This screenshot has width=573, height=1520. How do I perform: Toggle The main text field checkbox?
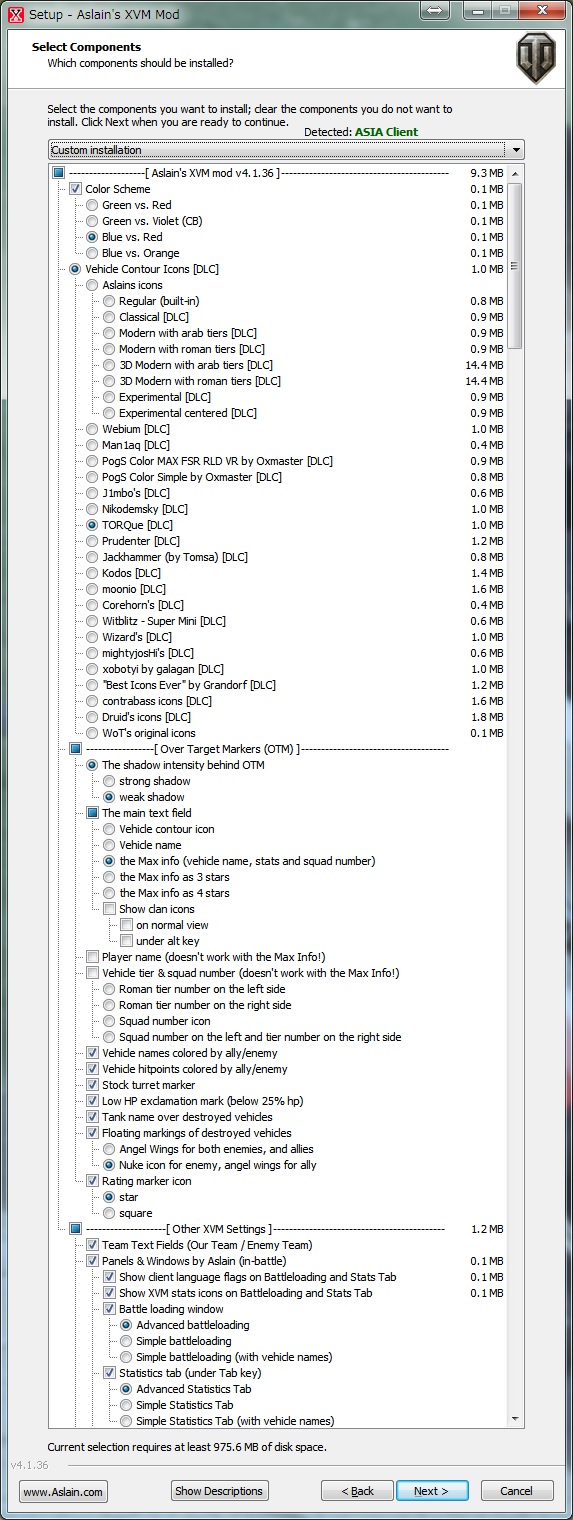93,813
